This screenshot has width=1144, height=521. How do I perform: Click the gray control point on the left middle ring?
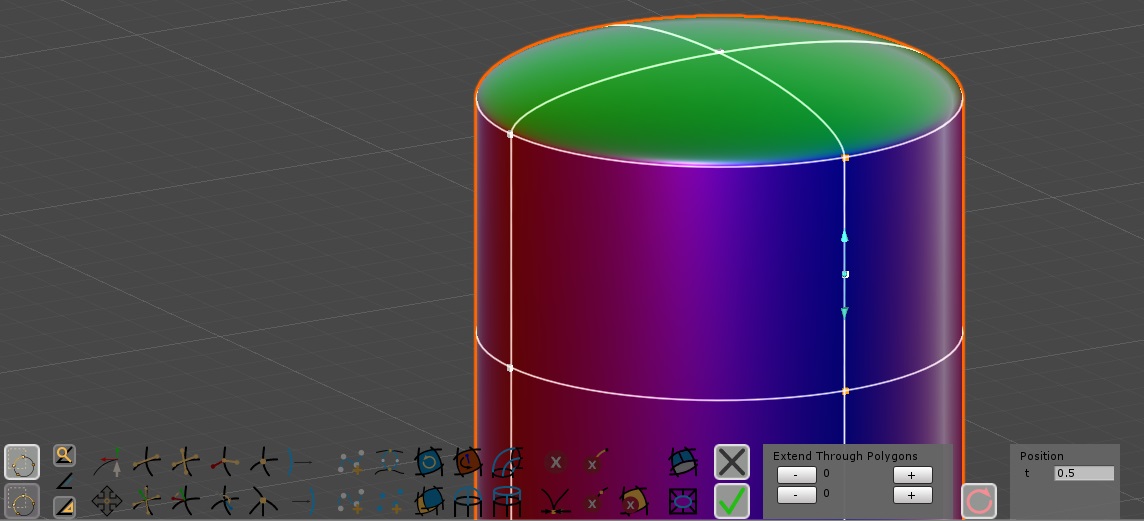(510, 368)
